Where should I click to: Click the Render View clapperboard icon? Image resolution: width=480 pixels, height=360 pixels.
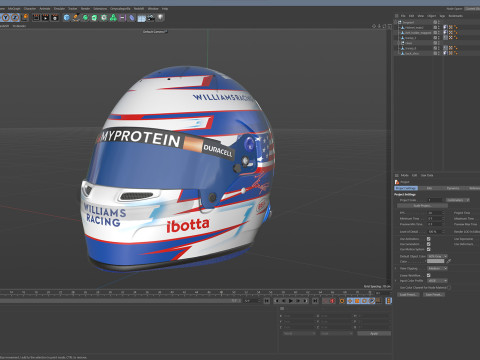36,17
